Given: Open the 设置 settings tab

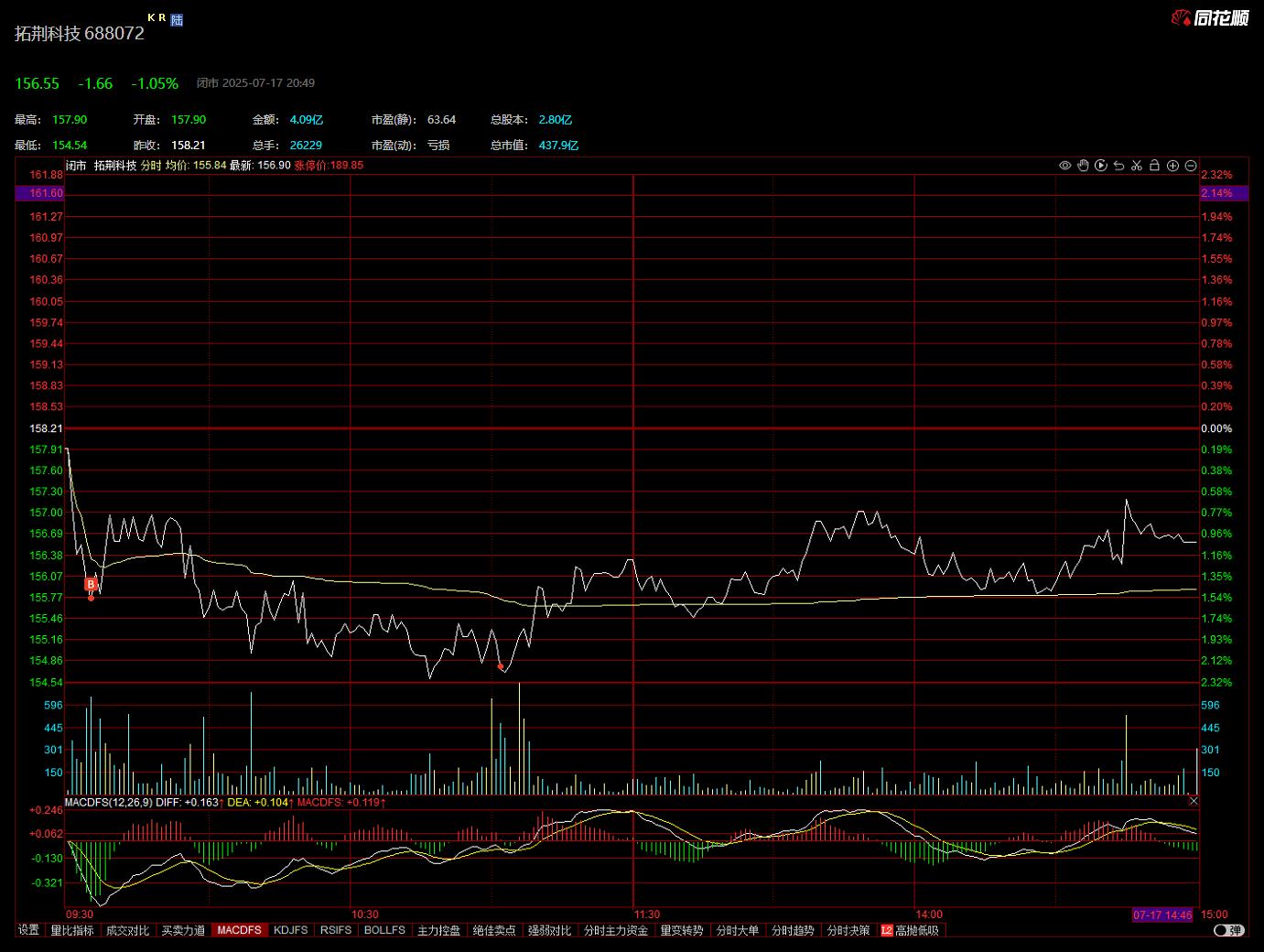Looking at the screenshot, I should [29, 930].
